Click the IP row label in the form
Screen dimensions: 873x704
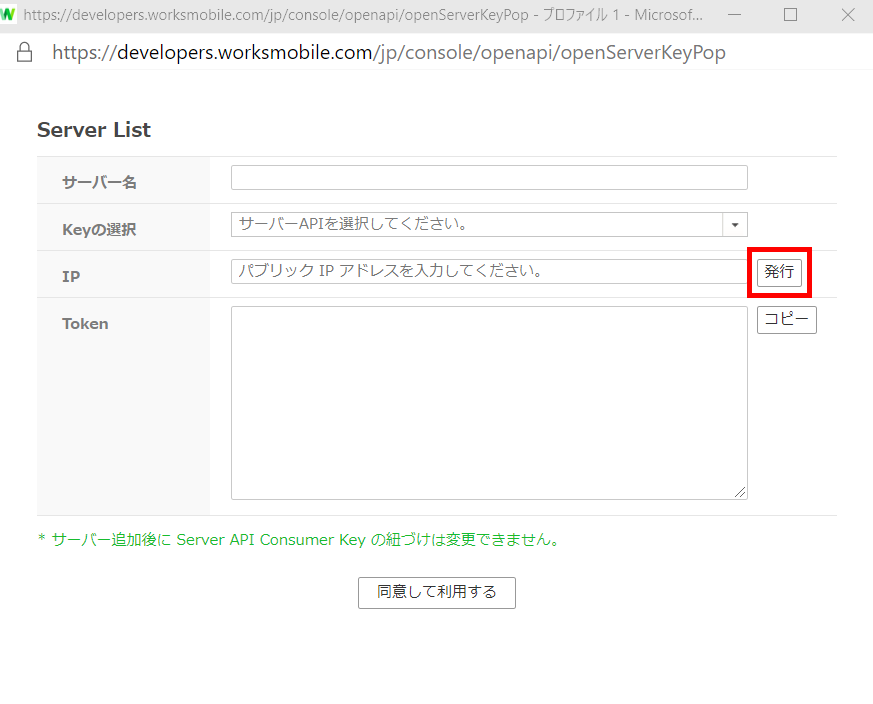[x=70, y=275]
